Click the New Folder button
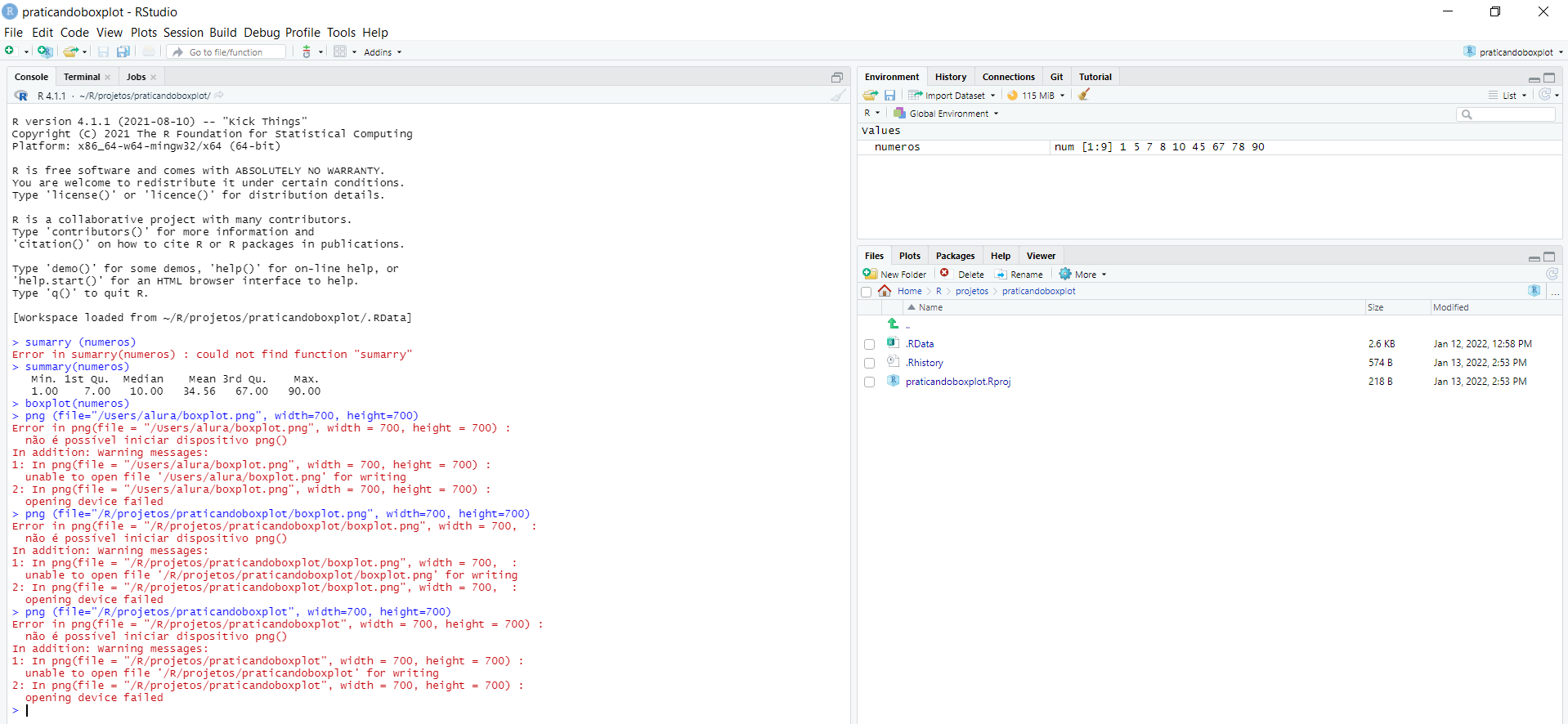The width and height of the screenshot is (1568, 724). 894,275
